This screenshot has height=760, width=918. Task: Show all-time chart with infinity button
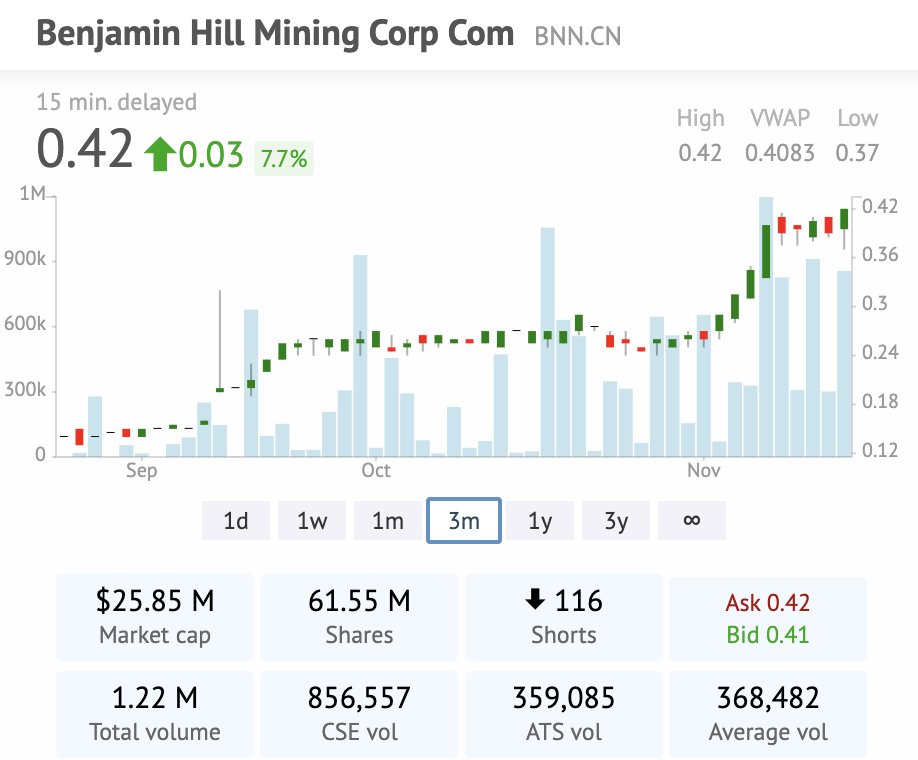pos(691,520)
